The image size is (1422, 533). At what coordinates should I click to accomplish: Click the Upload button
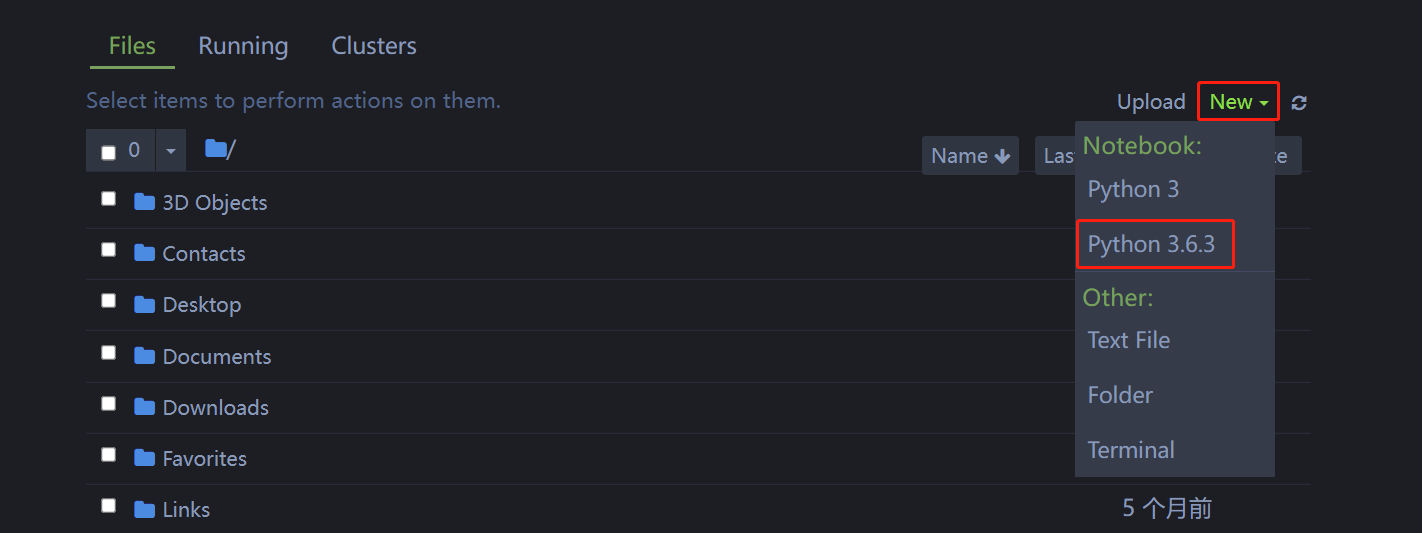[1151, 102]
